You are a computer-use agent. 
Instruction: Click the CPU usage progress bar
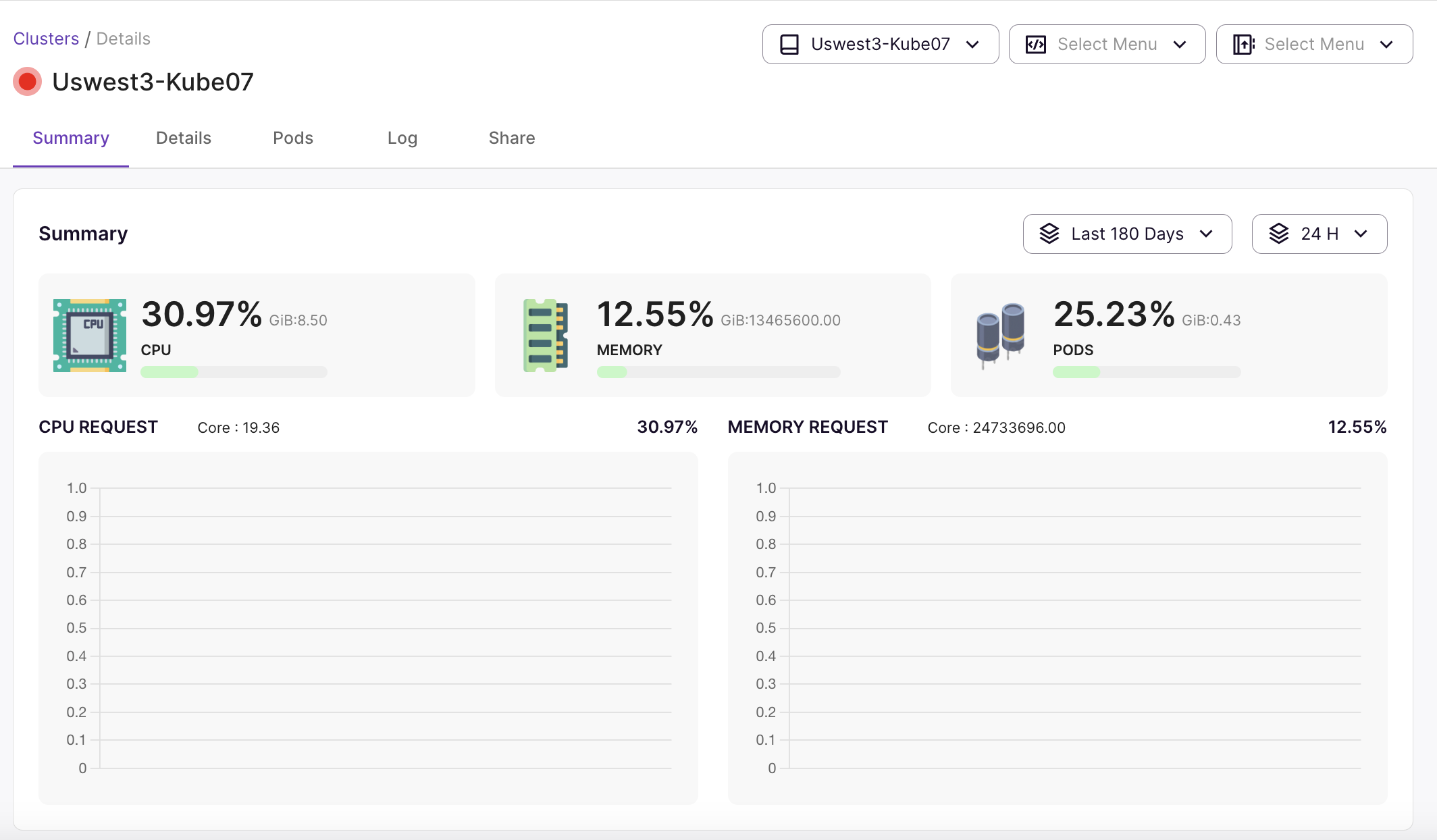click(x=234, y=372)
